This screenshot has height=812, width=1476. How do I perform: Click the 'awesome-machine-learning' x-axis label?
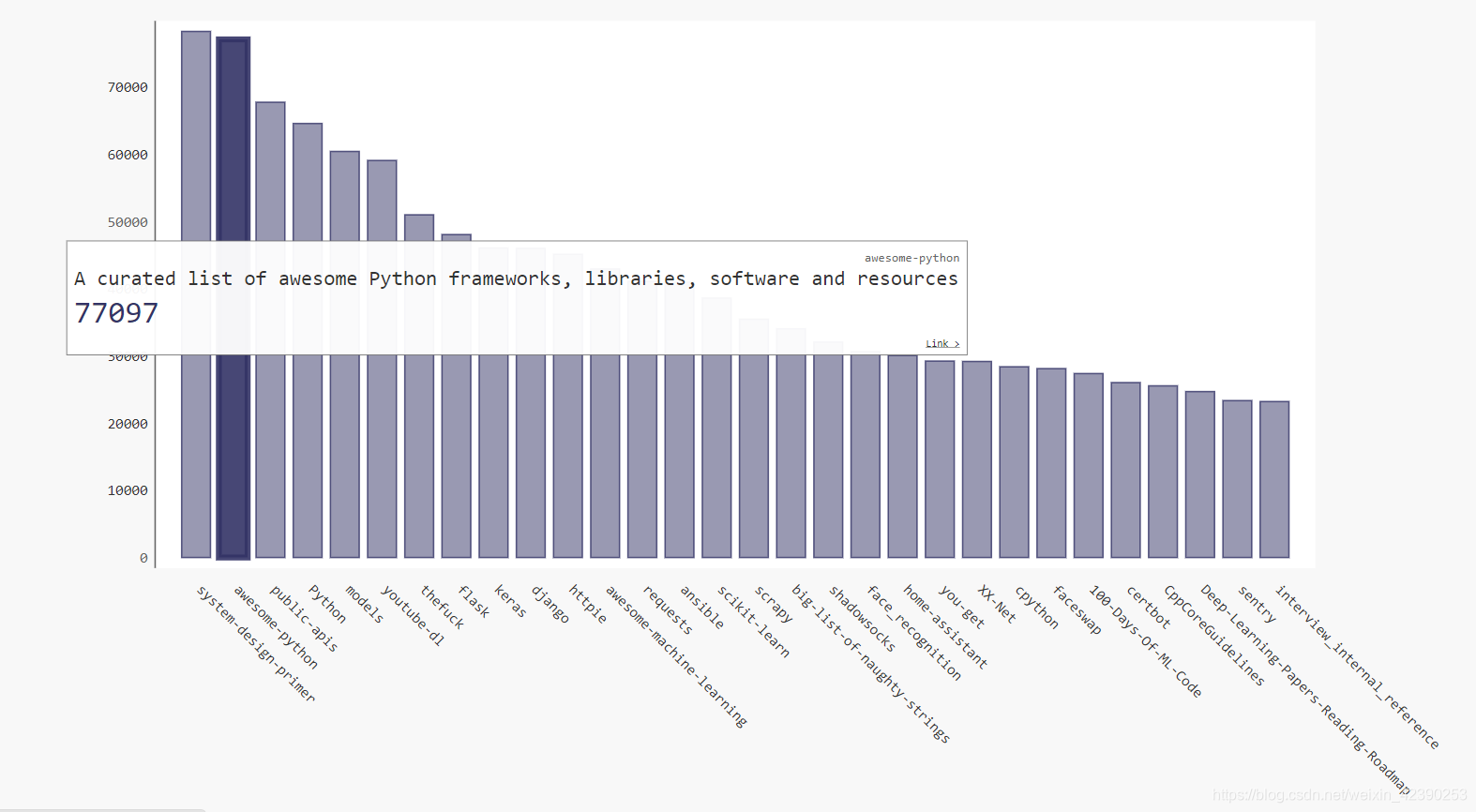676,655
